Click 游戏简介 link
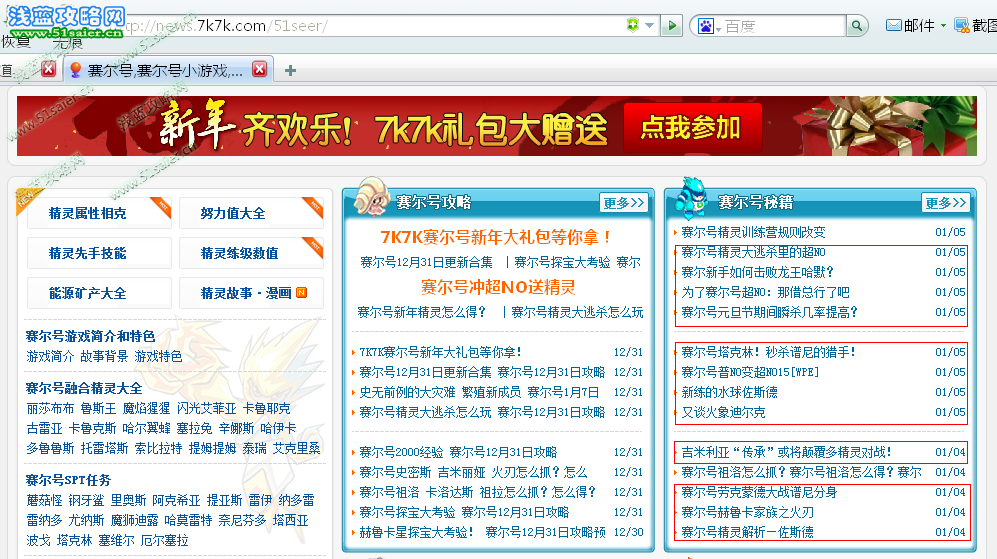This screenshot has width=997, height=559. (50, 357)
